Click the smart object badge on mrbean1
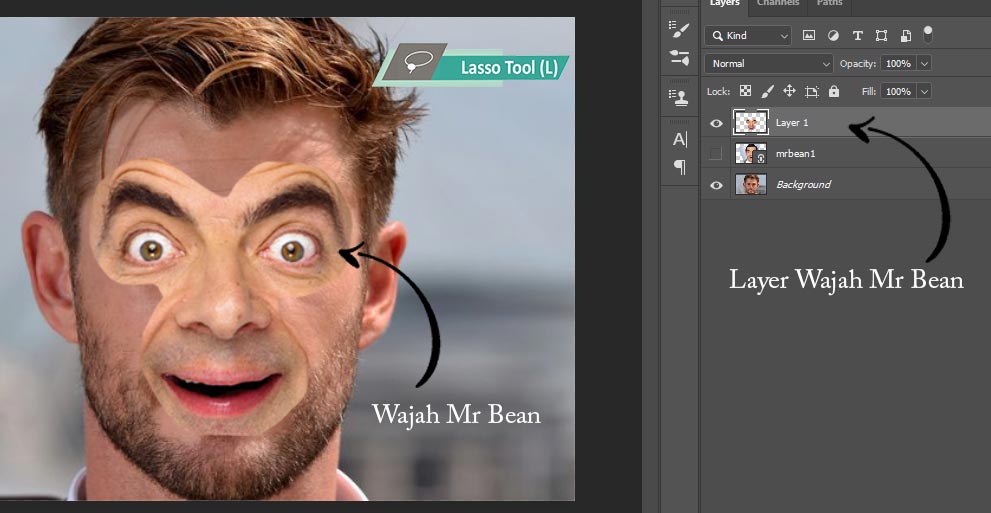This screenshot has width=991, height=513. click(761, 157)
